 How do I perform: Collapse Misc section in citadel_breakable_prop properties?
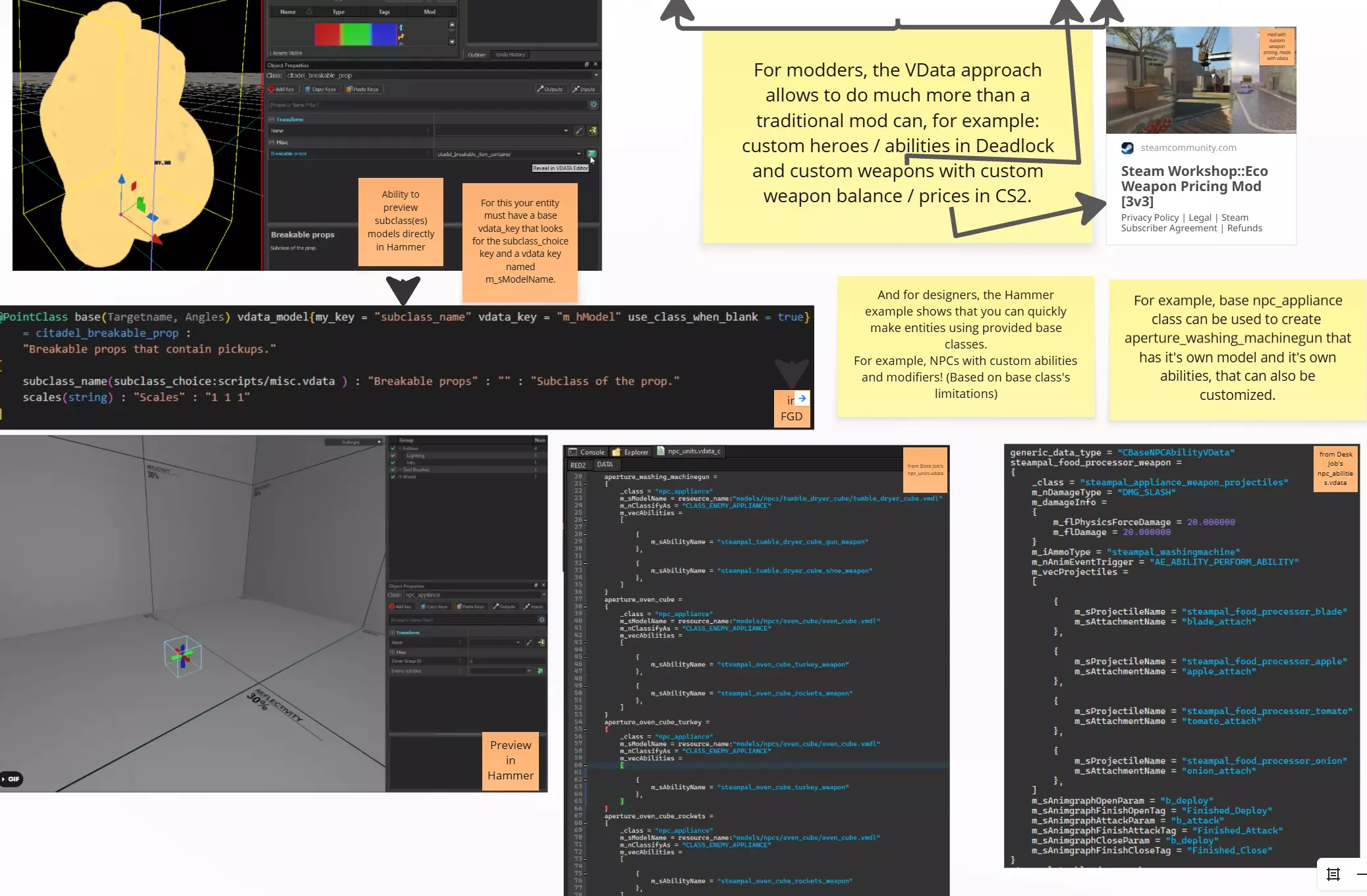271,142
